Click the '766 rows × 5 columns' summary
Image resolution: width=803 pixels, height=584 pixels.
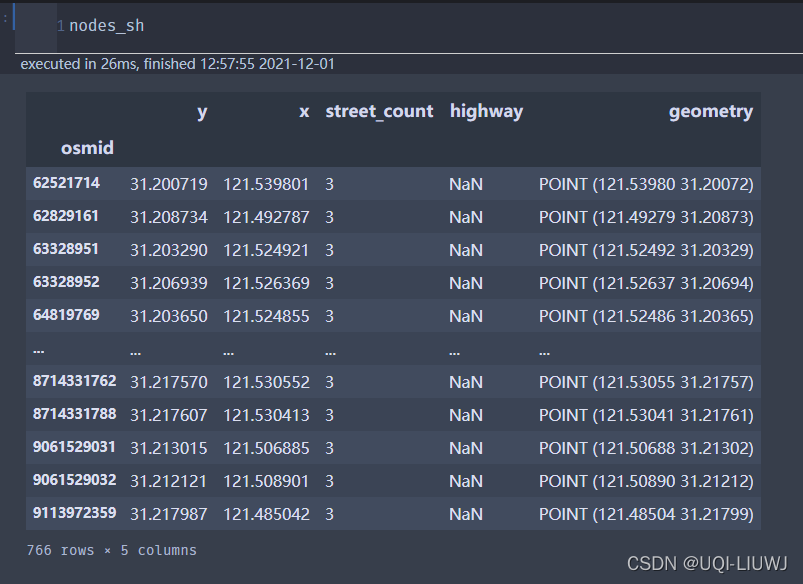point(112,550)
